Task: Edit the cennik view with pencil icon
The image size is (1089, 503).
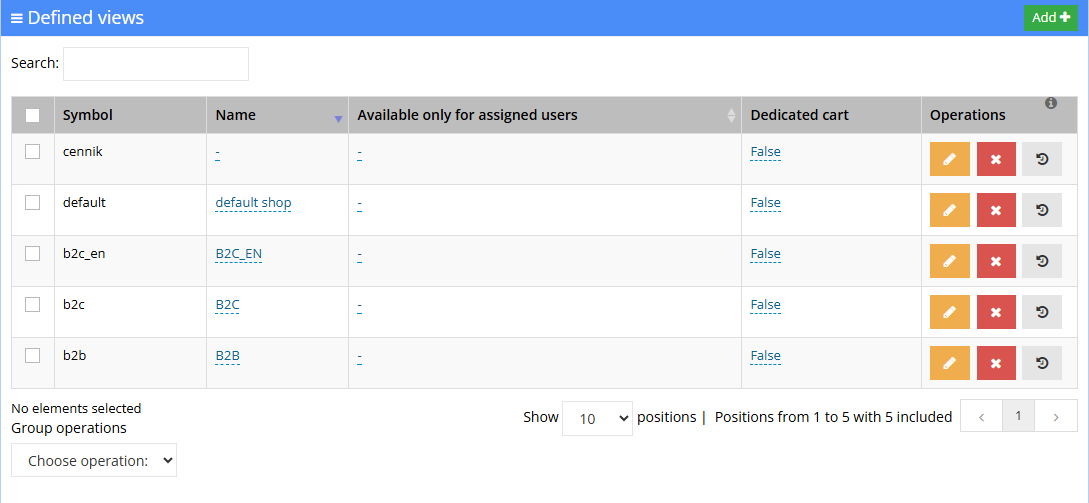Action: 949,159
